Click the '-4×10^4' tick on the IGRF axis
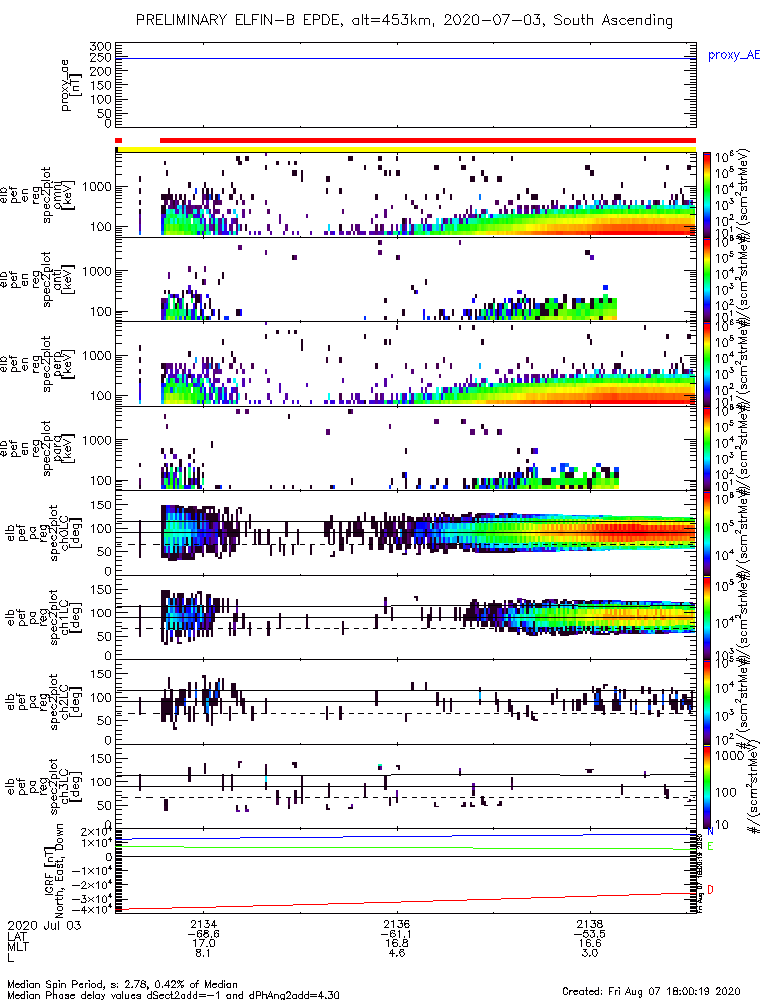775x1000 pixels. (92, 909)
